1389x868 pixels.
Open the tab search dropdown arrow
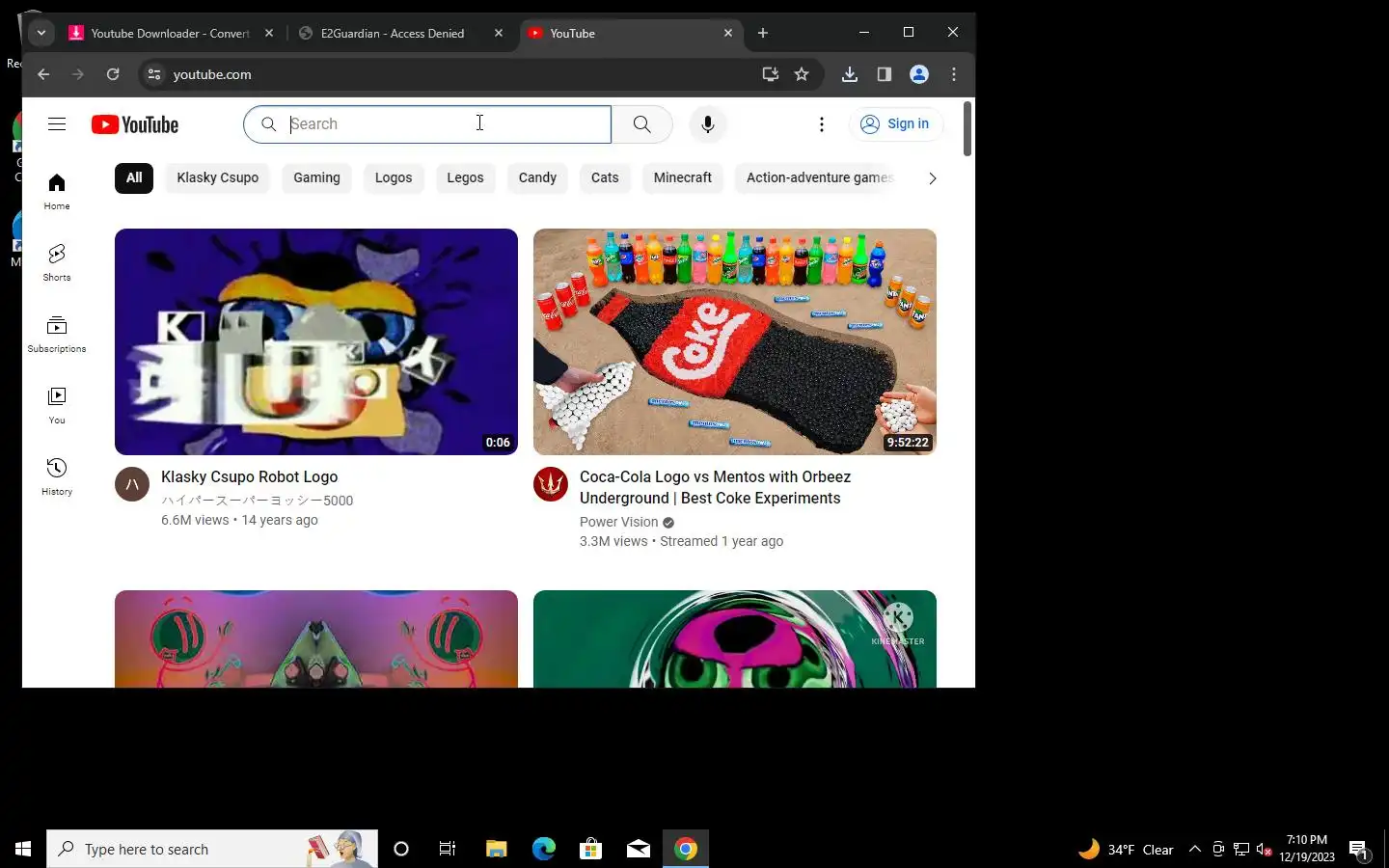pyautogui.click(x=41, y=33)
